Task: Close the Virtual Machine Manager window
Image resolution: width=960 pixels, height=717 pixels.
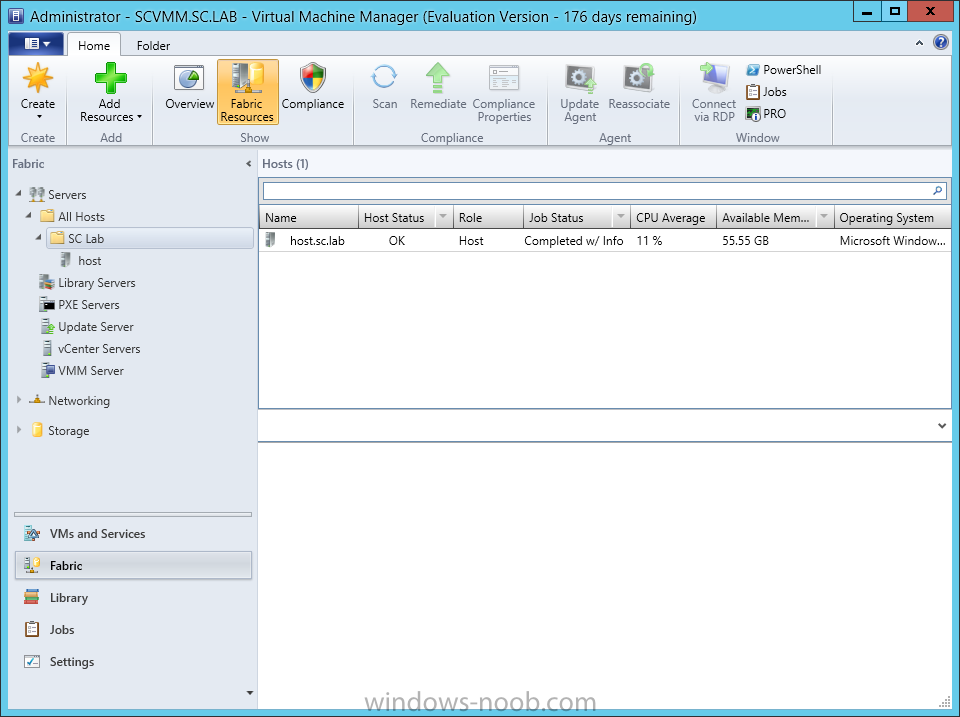Action: 929,12
